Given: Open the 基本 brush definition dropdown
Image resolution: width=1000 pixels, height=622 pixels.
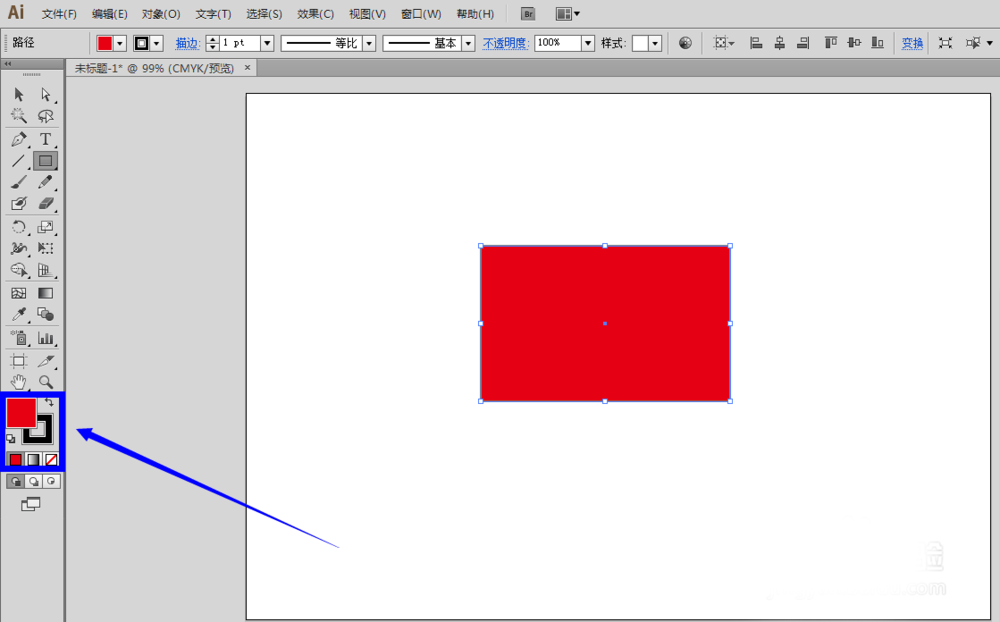Looking at the screenshot, I should click(x=467, y=43).
